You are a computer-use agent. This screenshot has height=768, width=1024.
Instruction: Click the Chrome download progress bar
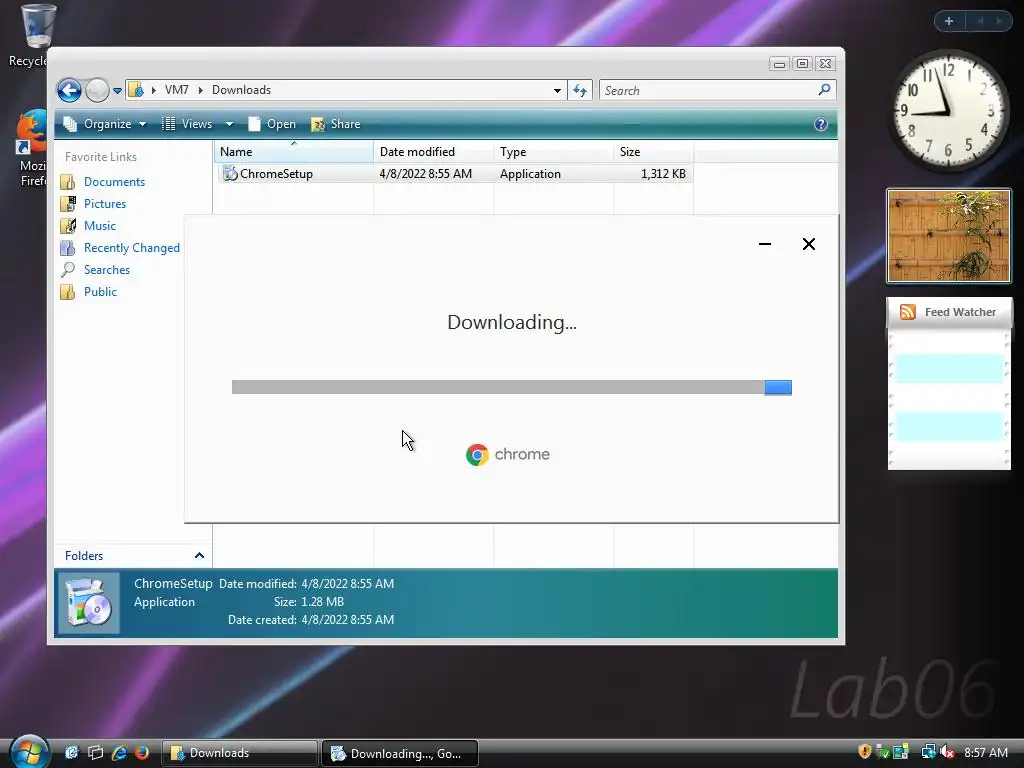coord(512,387)
